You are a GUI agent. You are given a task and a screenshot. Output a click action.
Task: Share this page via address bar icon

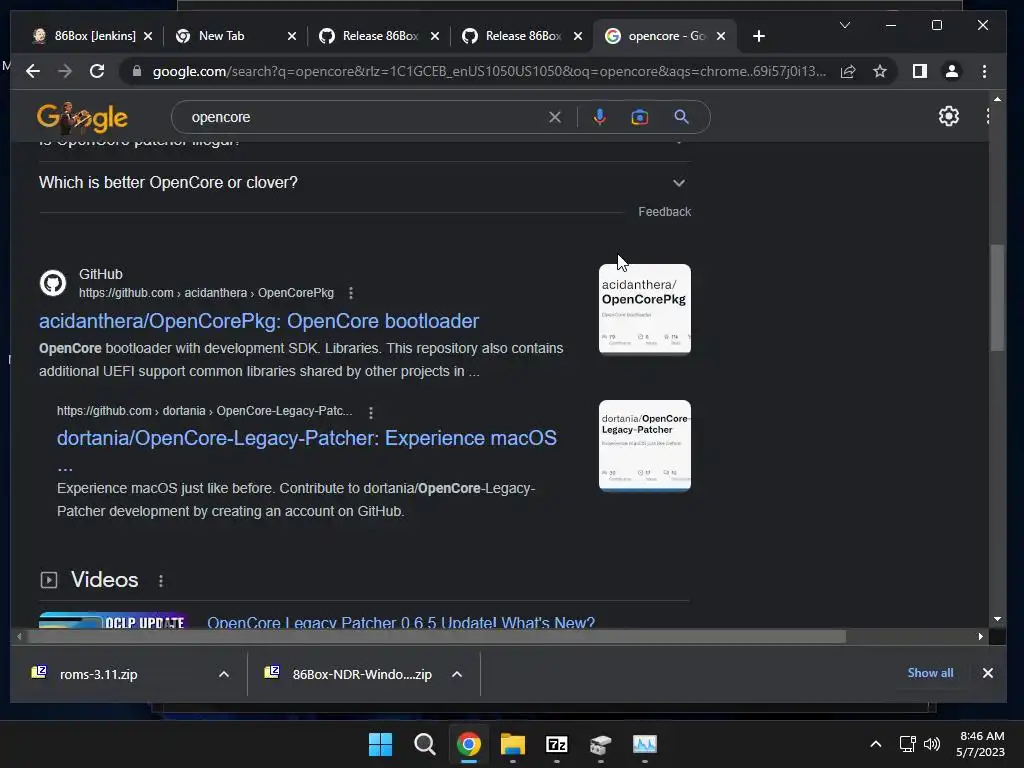coord(848,71)
